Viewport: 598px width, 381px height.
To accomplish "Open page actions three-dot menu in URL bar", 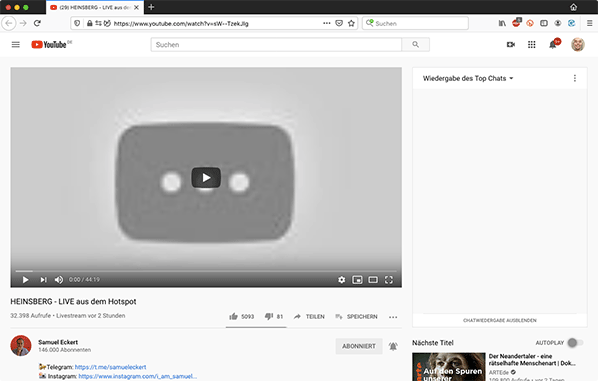I will point(326,23).
